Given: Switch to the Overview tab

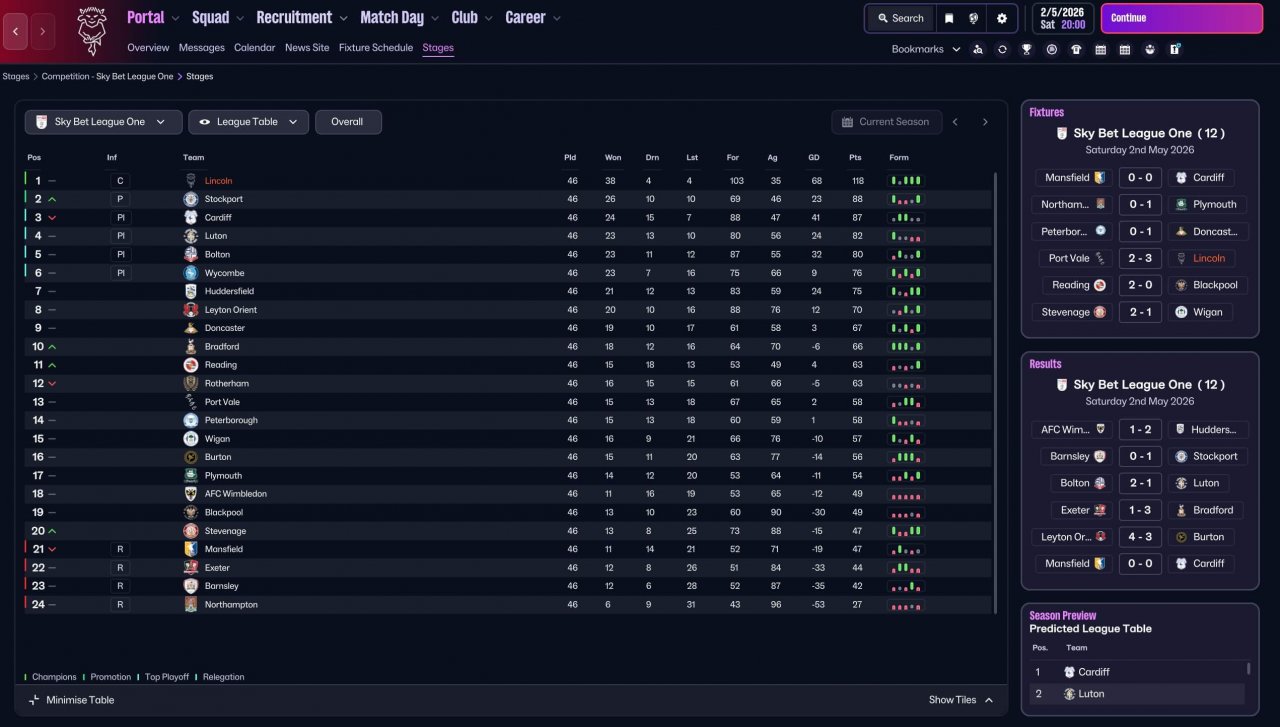Looking at the screenshot, I should [x=148, y=48].
